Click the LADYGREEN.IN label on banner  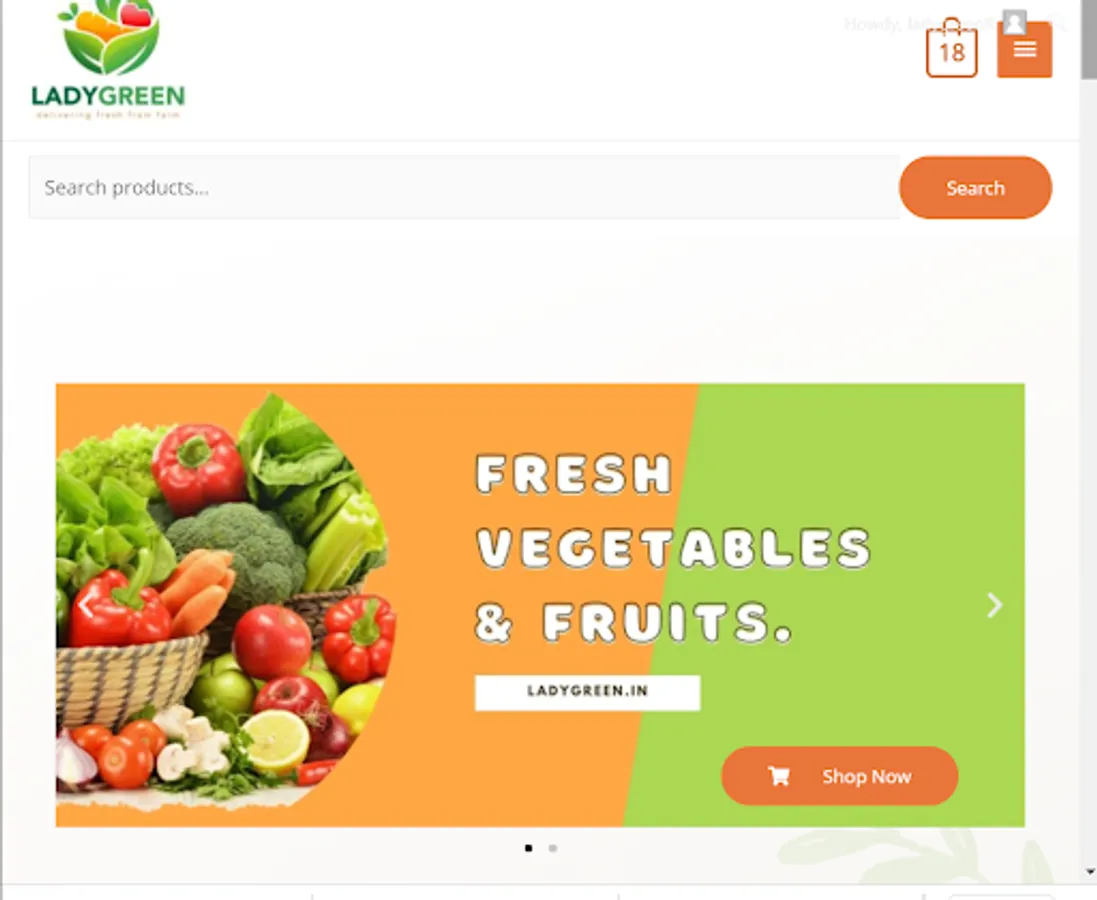click(x=588, y=692)
